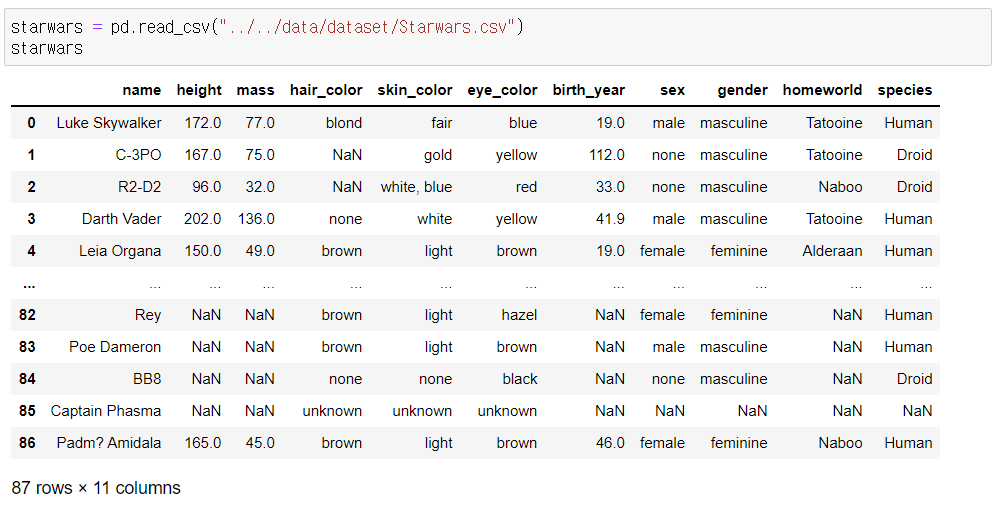This screenshot has height=511, width=1005.
Task: Click birth year 46.0 in last row
Action: tap(610, 444)
